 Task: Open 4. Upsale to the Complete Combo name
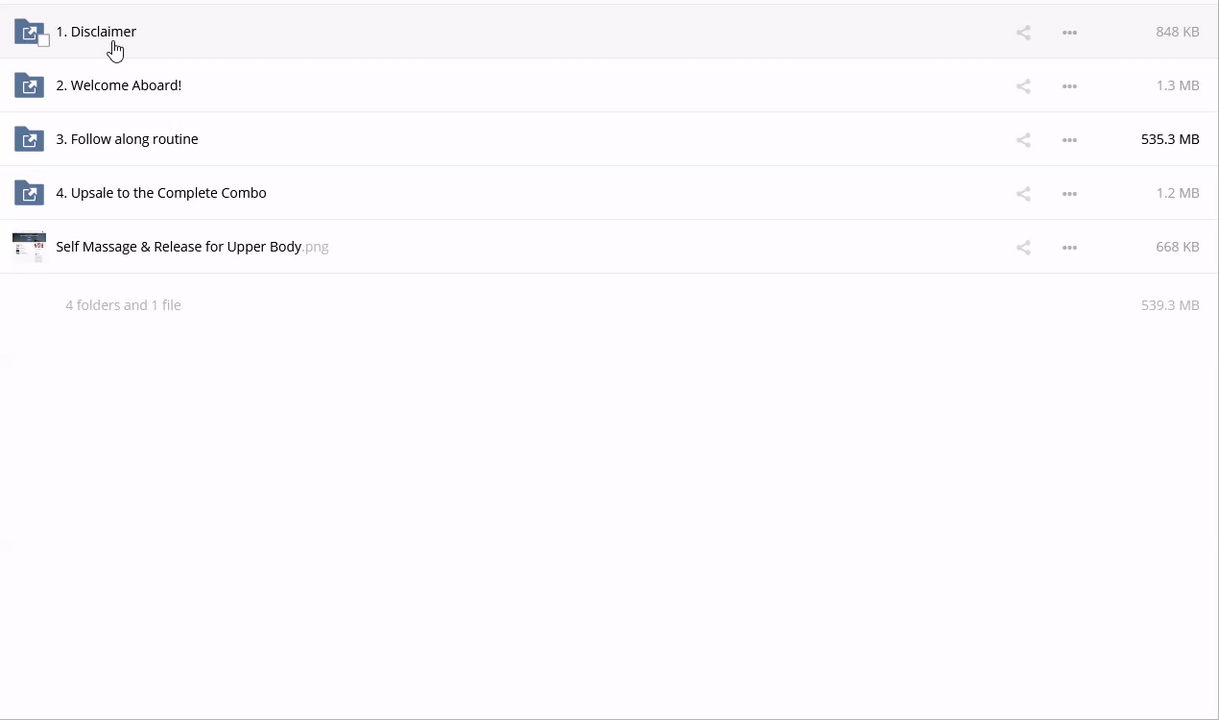161,193
